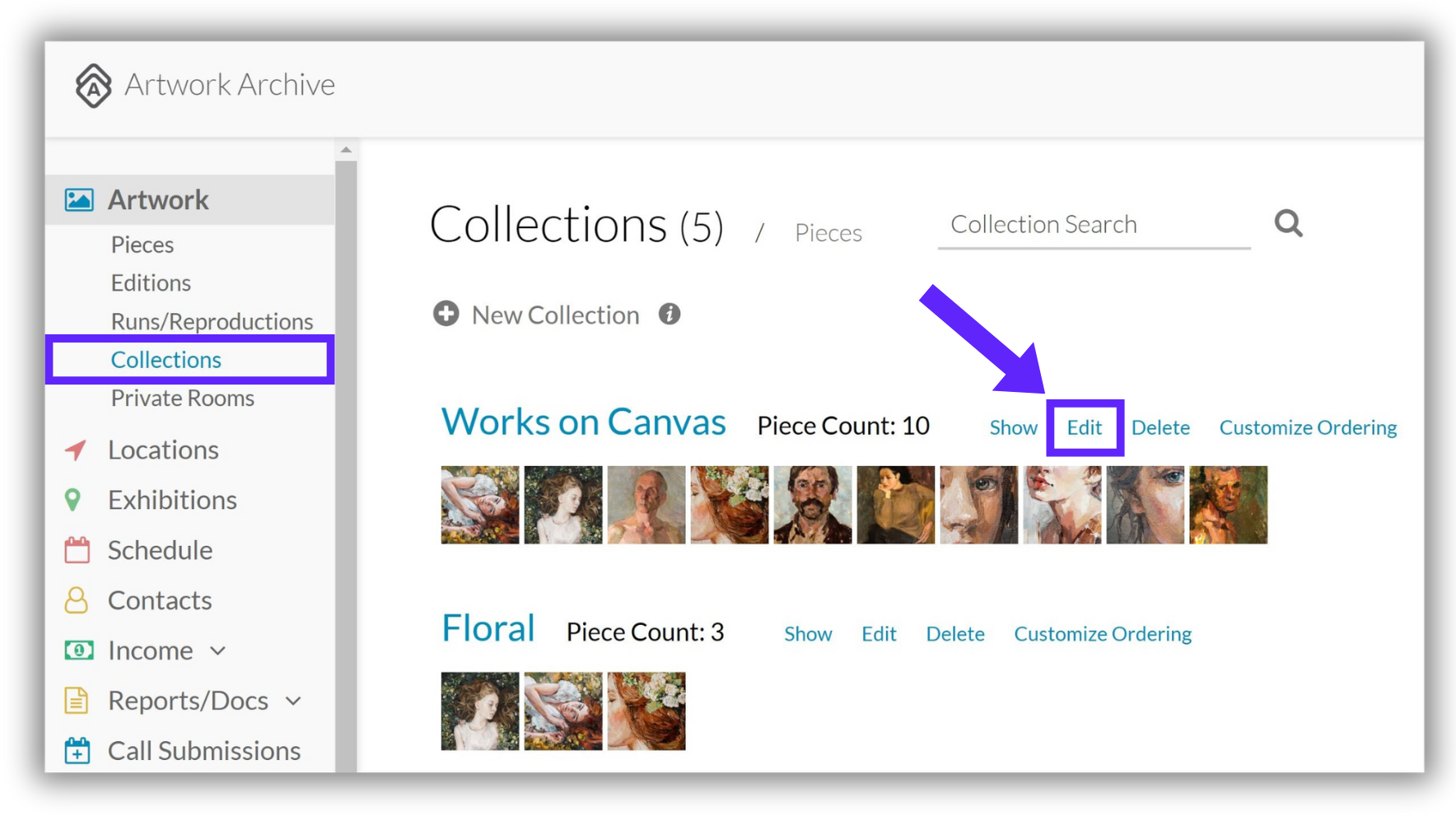This screenshot has width=1456, height=816.
Task: Click Delete for Works on Canvas
Action: (1160, 427)
